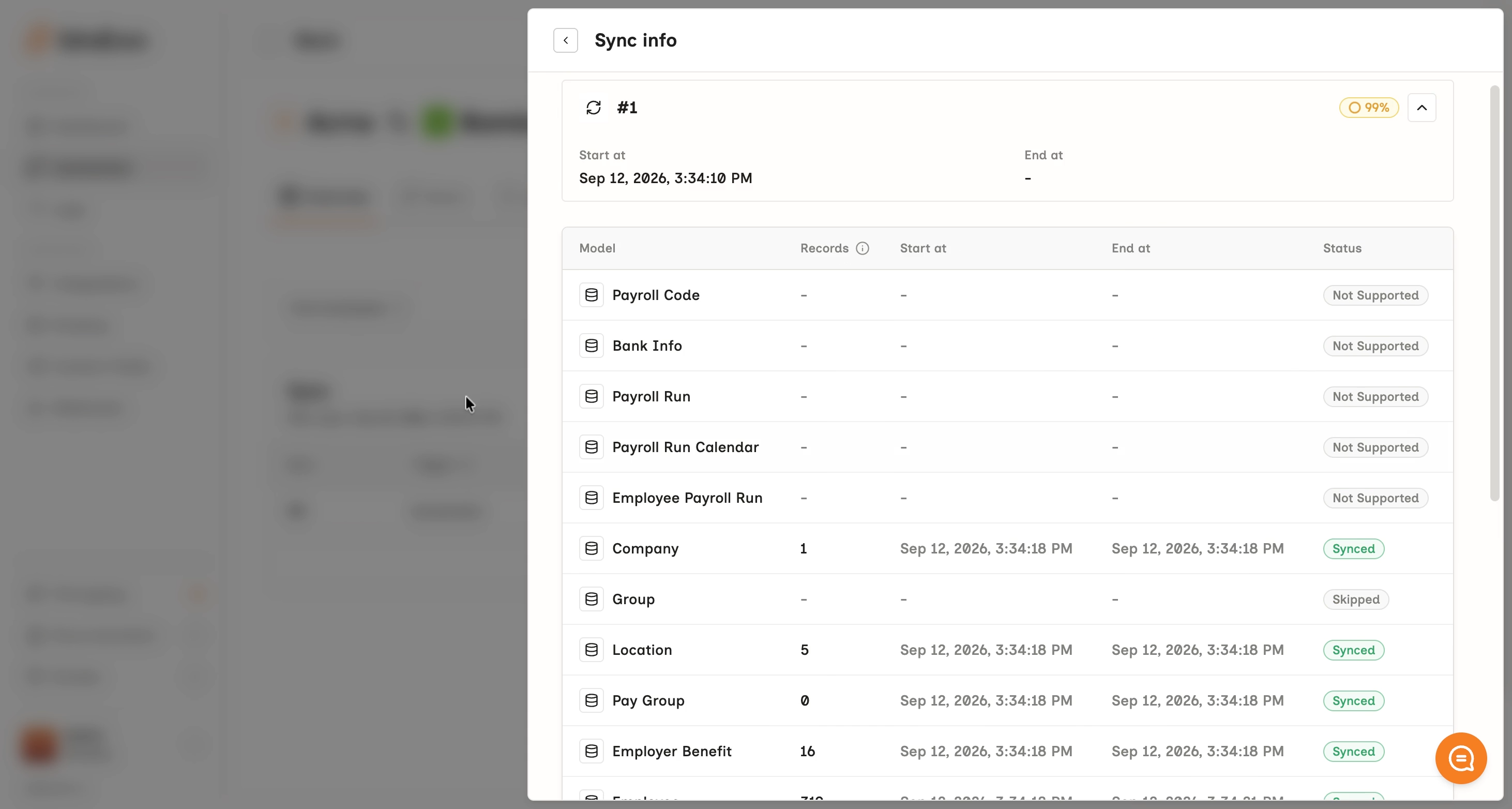Click the Synced status for Location

click(1354, 650)
